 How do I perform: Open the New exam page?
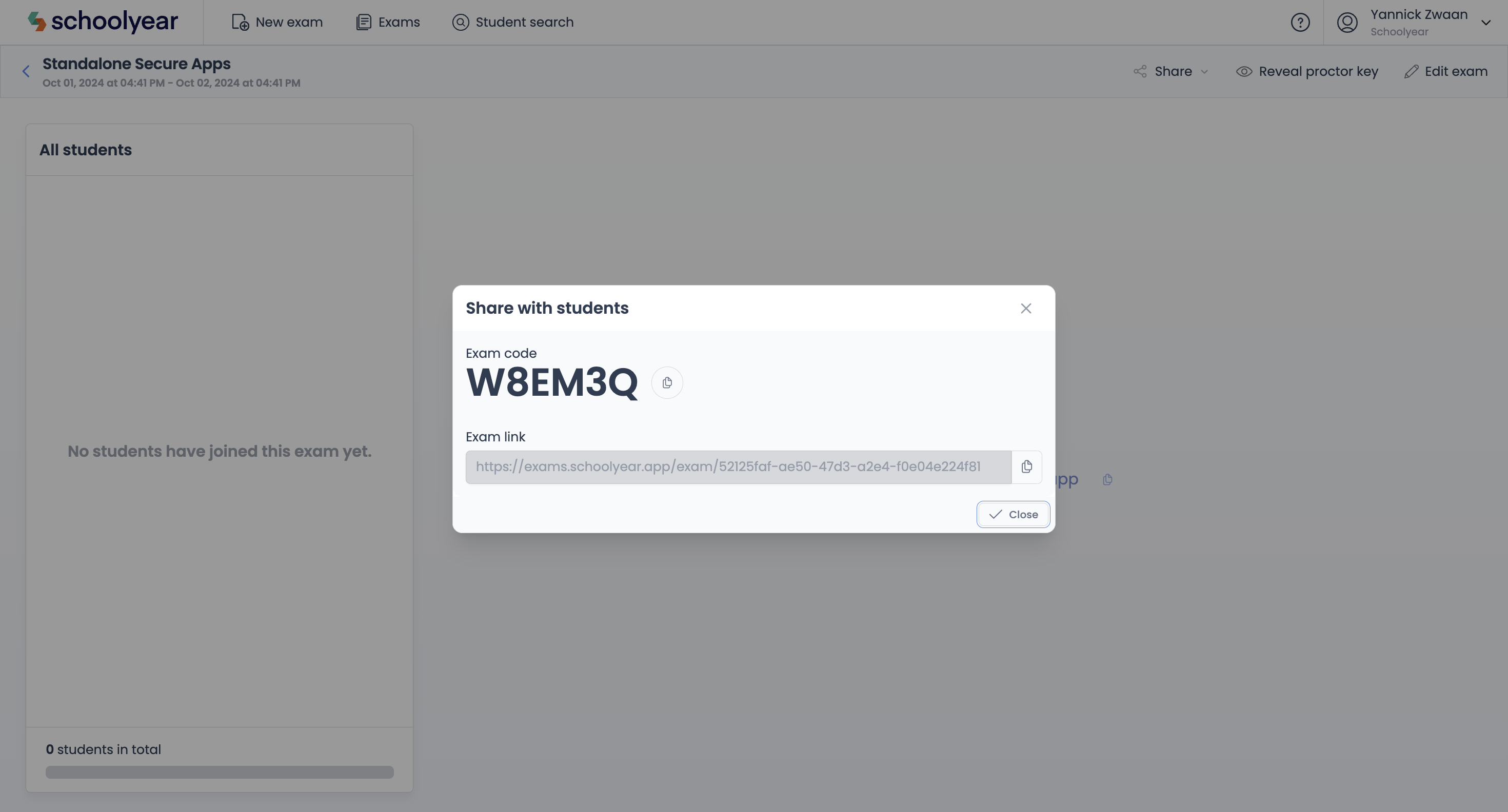click(277, 22)
